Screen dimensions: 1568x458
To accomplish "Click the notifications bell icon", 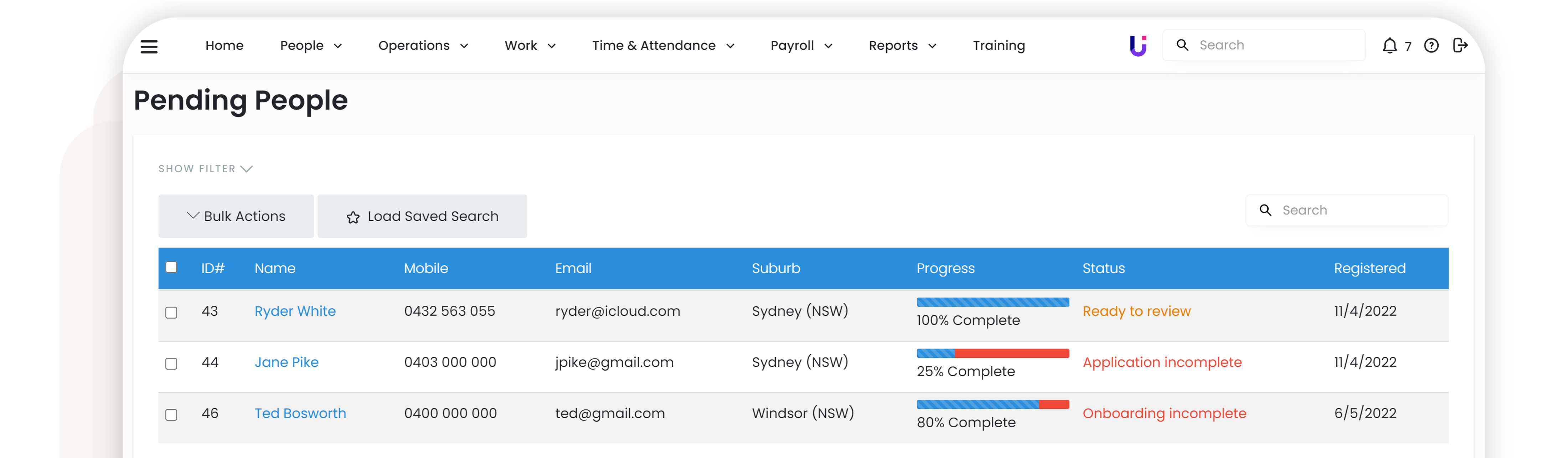I will coord(1389,46).
